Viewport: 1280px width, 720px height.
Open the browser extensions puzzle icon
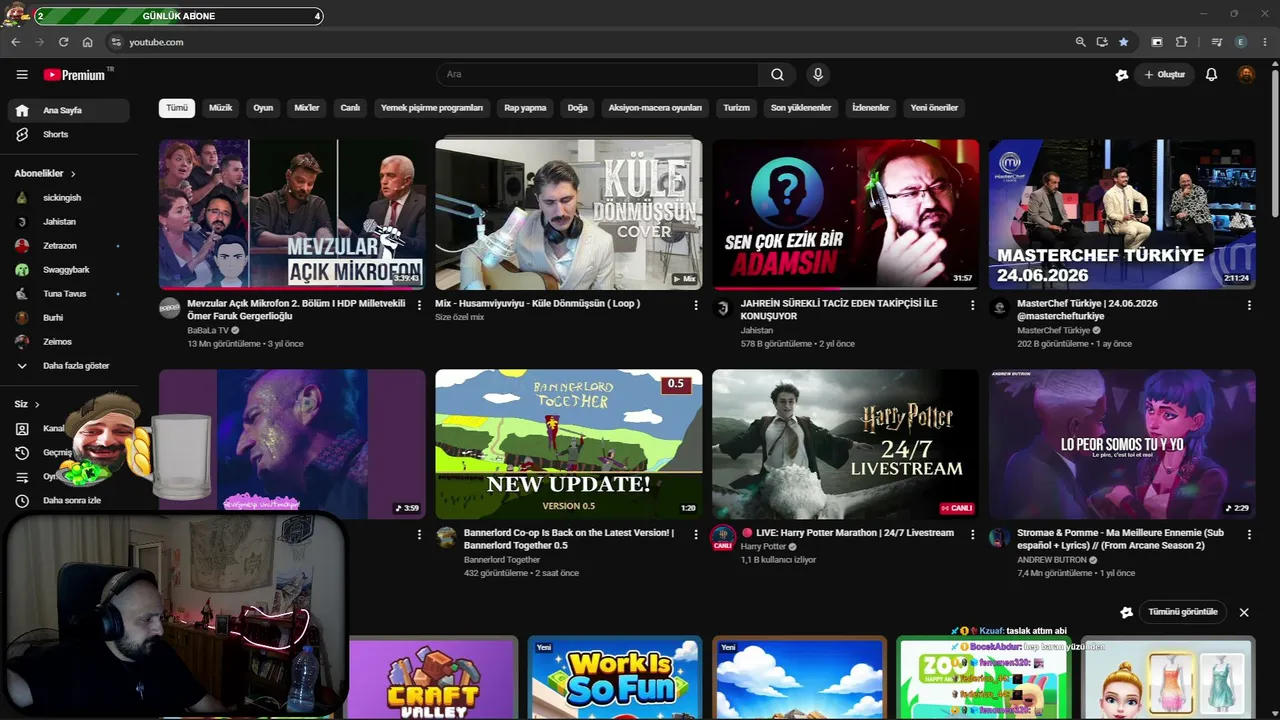1181,42
